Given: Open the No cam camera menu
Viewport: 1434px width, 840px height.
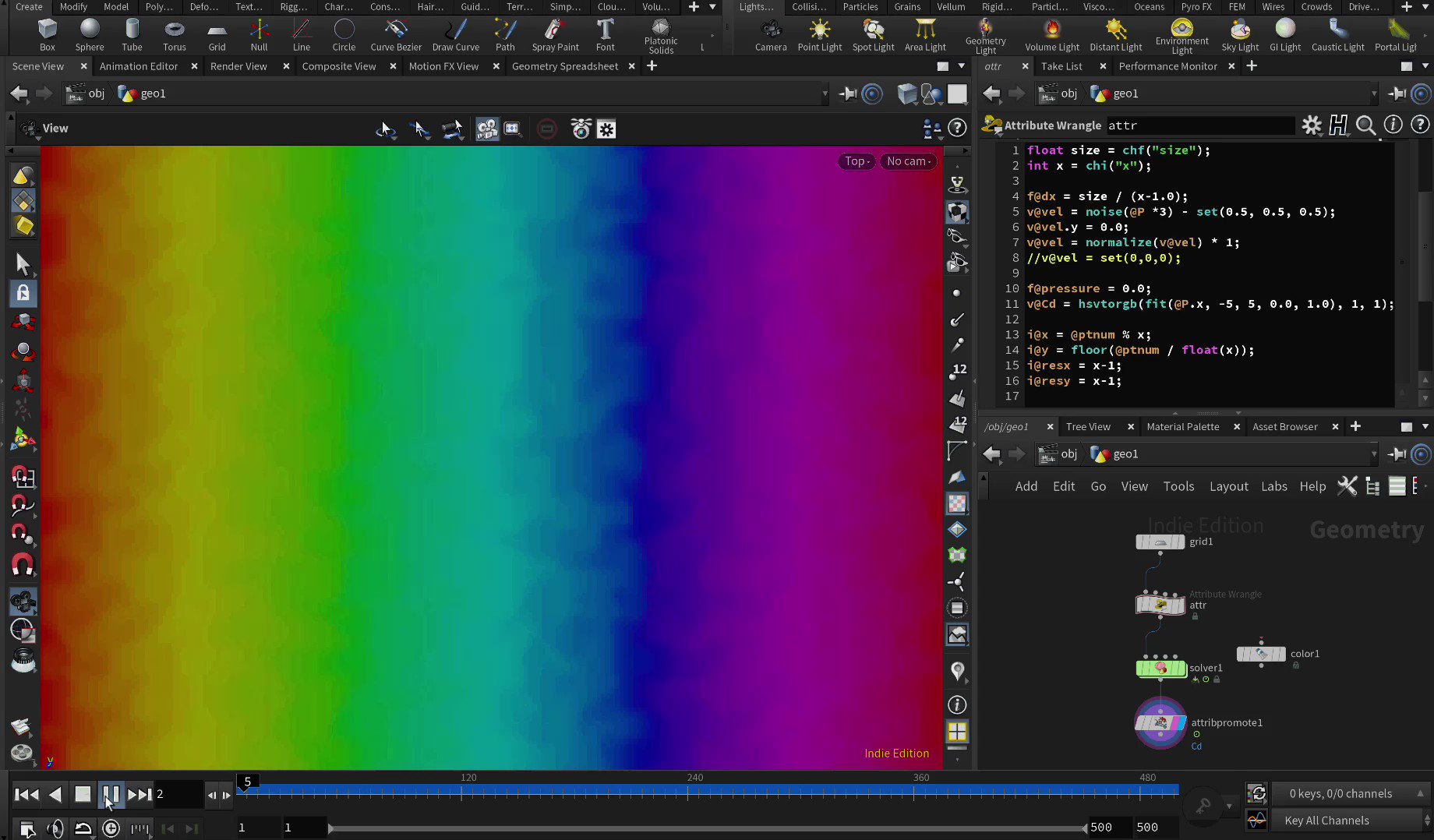Looking at the screenshot, I should pyautogui.click(x=908, y=161).
